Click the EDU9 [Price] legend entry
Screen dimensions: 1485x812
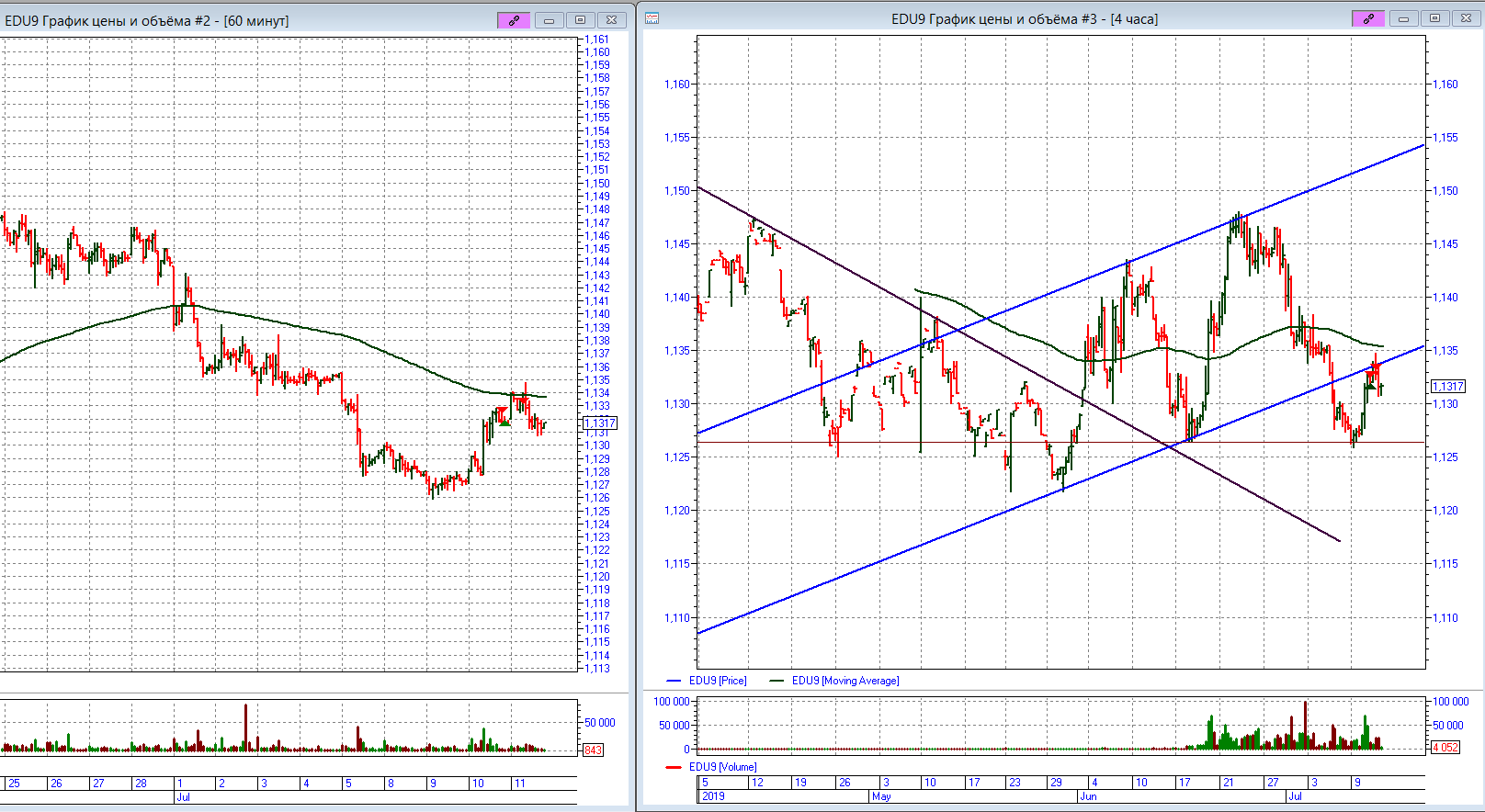(718, 681)
